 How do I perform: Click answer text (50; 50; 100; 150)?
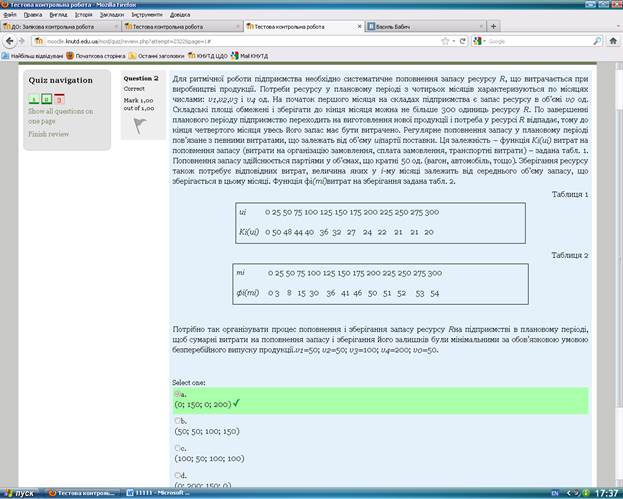207,431
